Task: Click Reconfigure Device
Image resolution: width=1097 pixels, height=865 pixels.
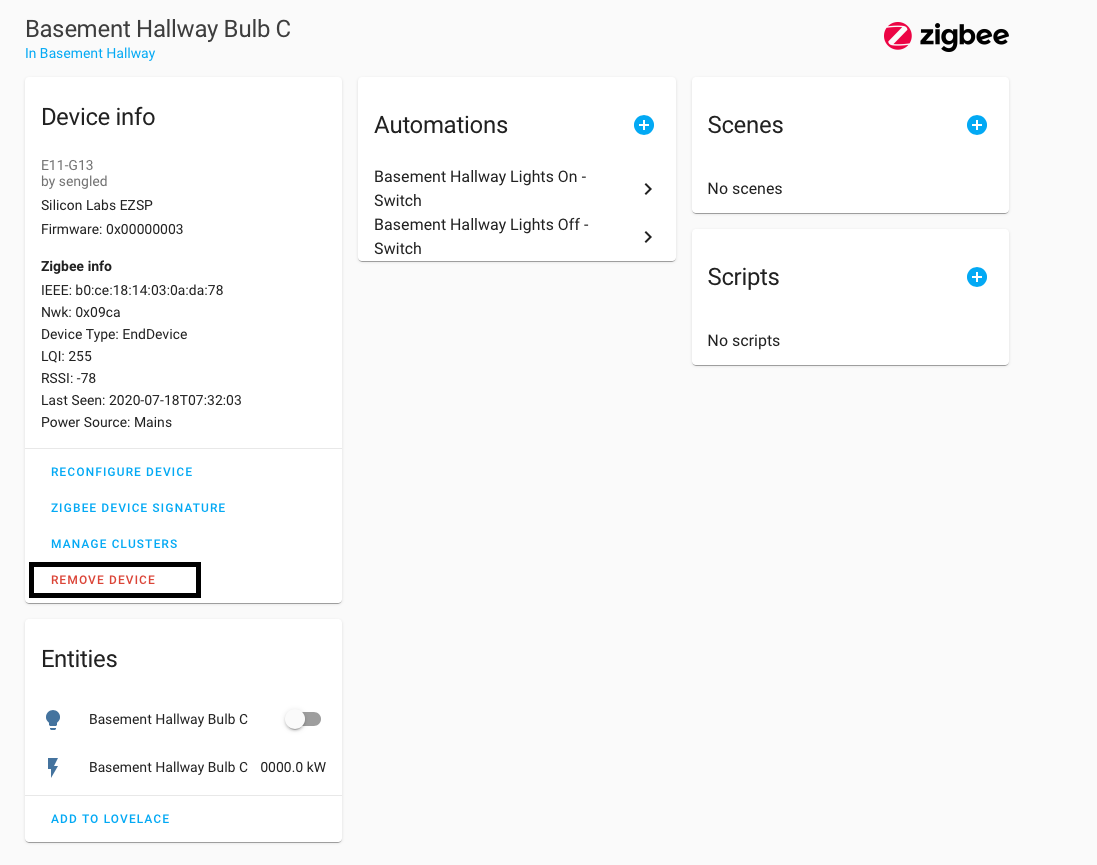Action: pos(121,471)
